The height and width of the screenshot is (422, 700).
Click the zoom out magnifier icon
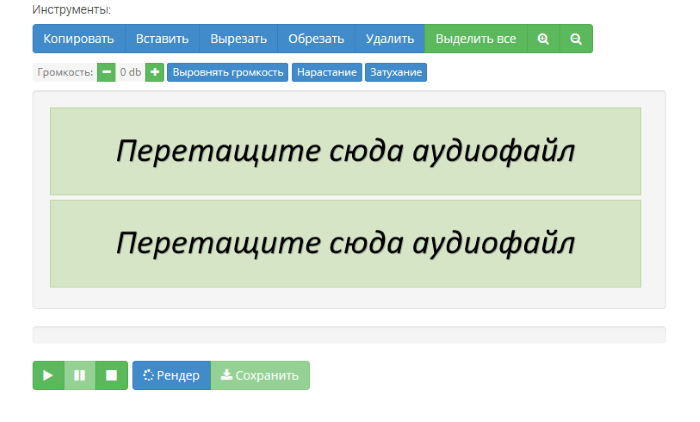click(x=576, y=39)
